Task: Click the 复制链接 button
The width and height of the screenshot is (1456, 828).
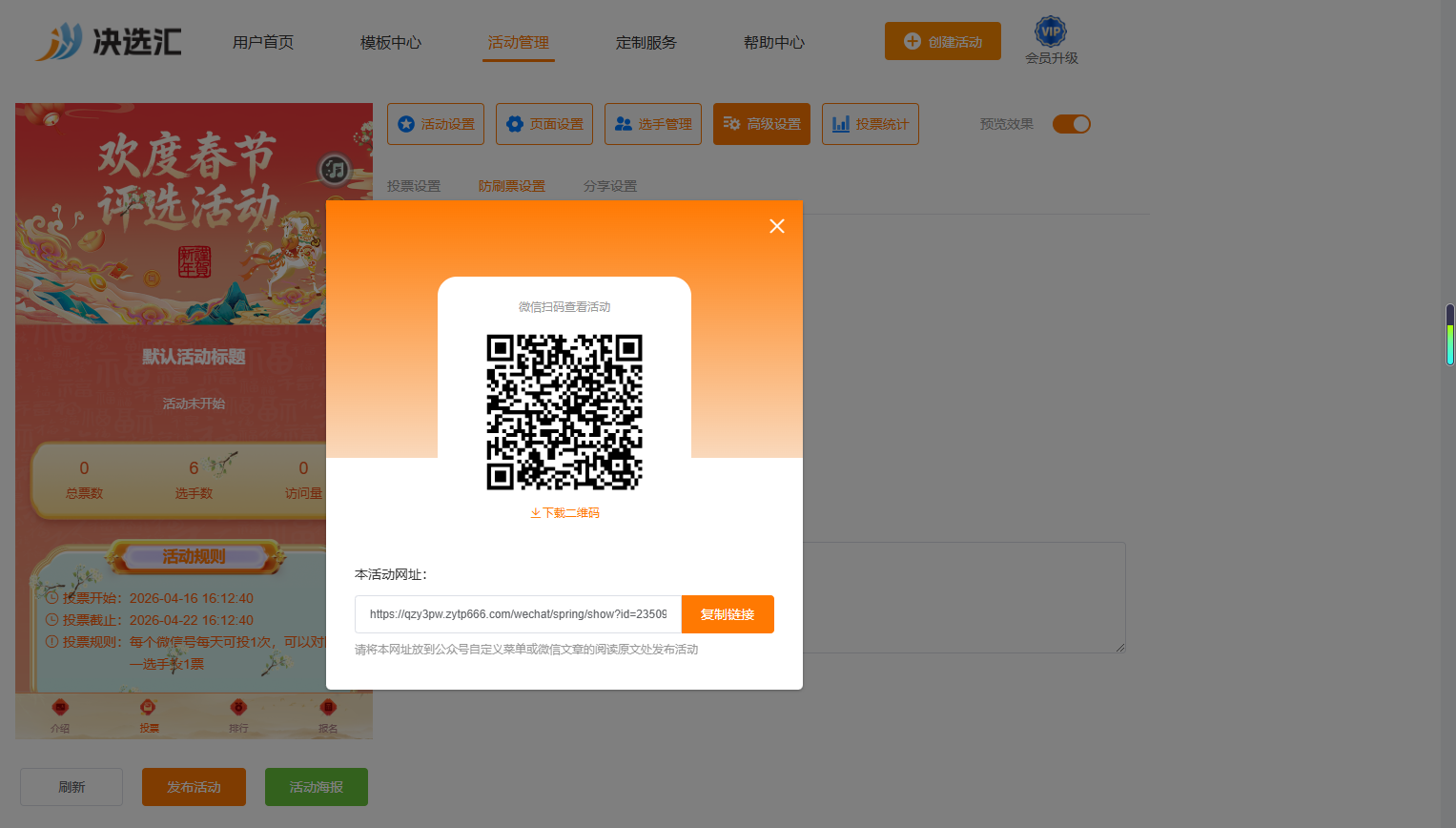Action: 728,614
